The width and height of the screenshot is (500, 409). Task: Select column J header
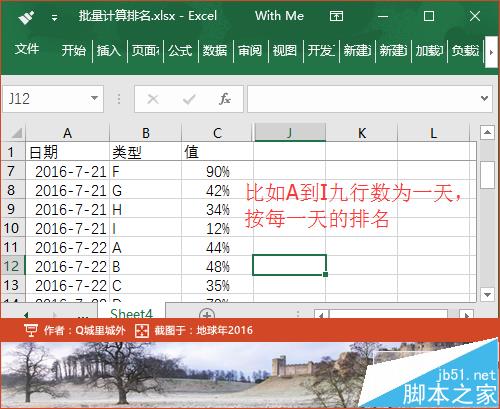[290, 133]
